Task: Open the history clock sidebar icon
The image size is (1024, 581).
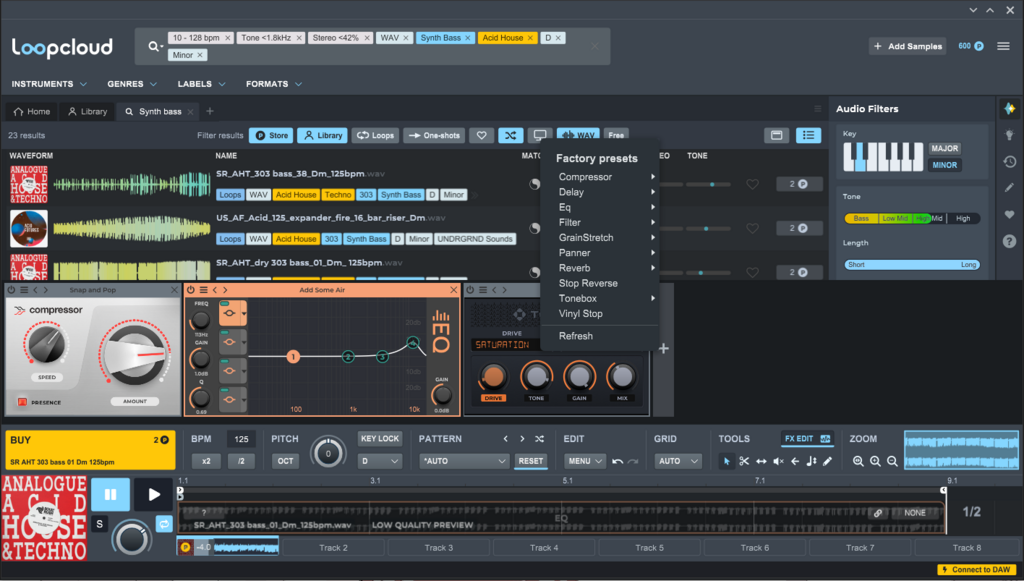Action: click(x=1010, y=161)
